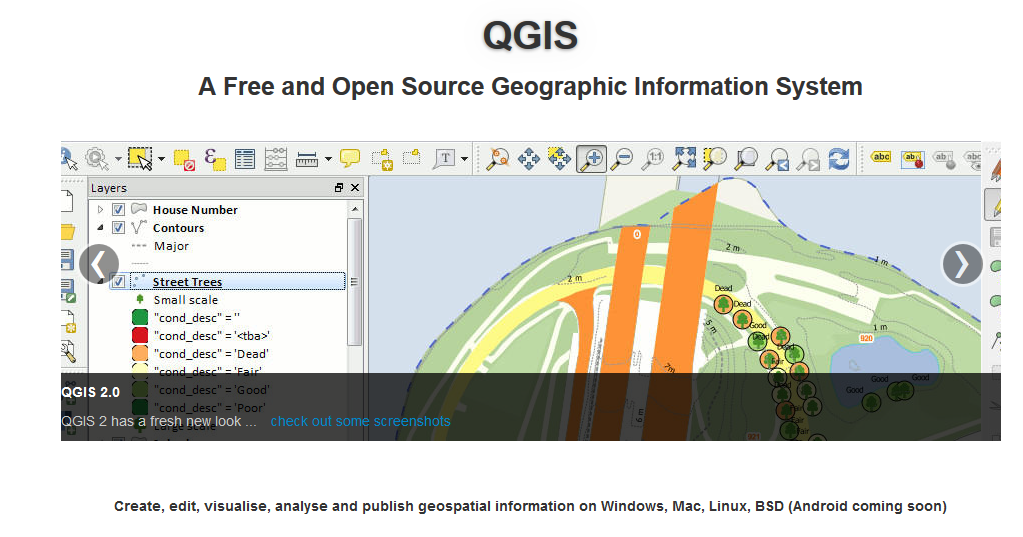Click the Zoom to Native Resolution 1:1 icon

(653, 159)
